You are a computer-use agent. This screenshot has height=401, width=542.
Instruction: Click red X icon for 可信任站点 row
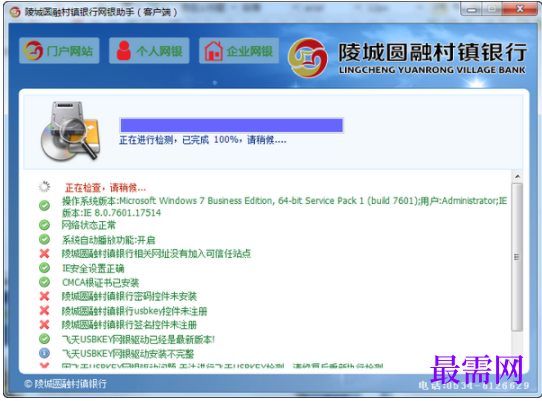click(x=44, y=253)
